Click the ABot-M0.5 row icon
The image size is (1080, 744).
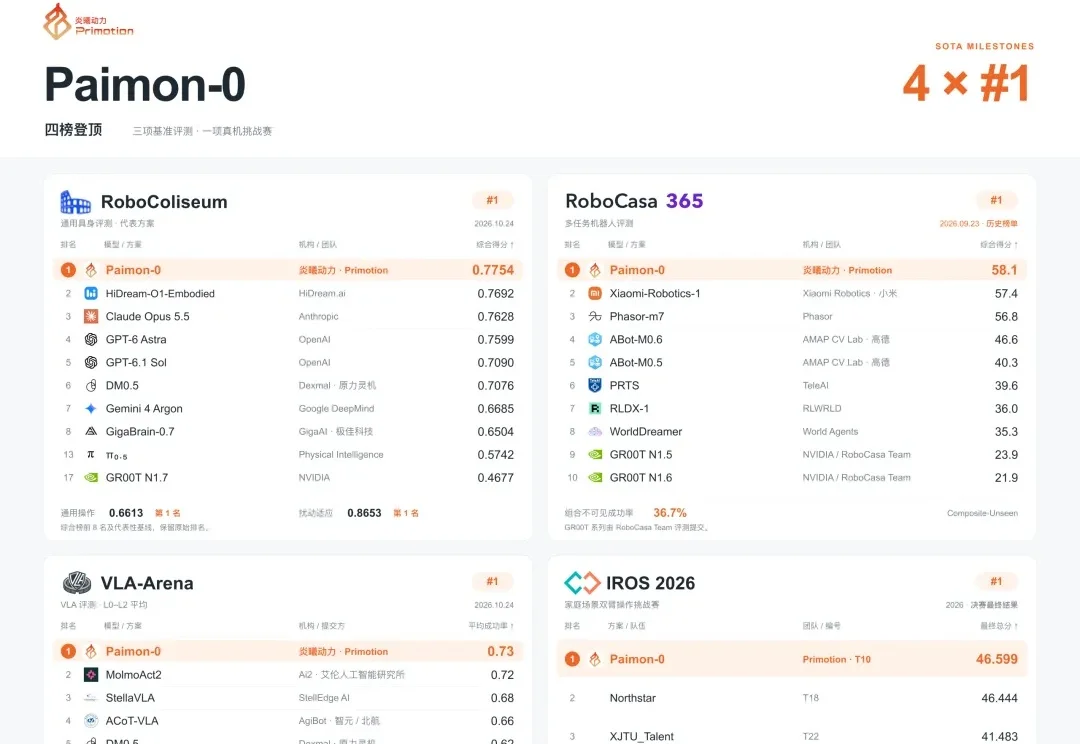point(595,362)
